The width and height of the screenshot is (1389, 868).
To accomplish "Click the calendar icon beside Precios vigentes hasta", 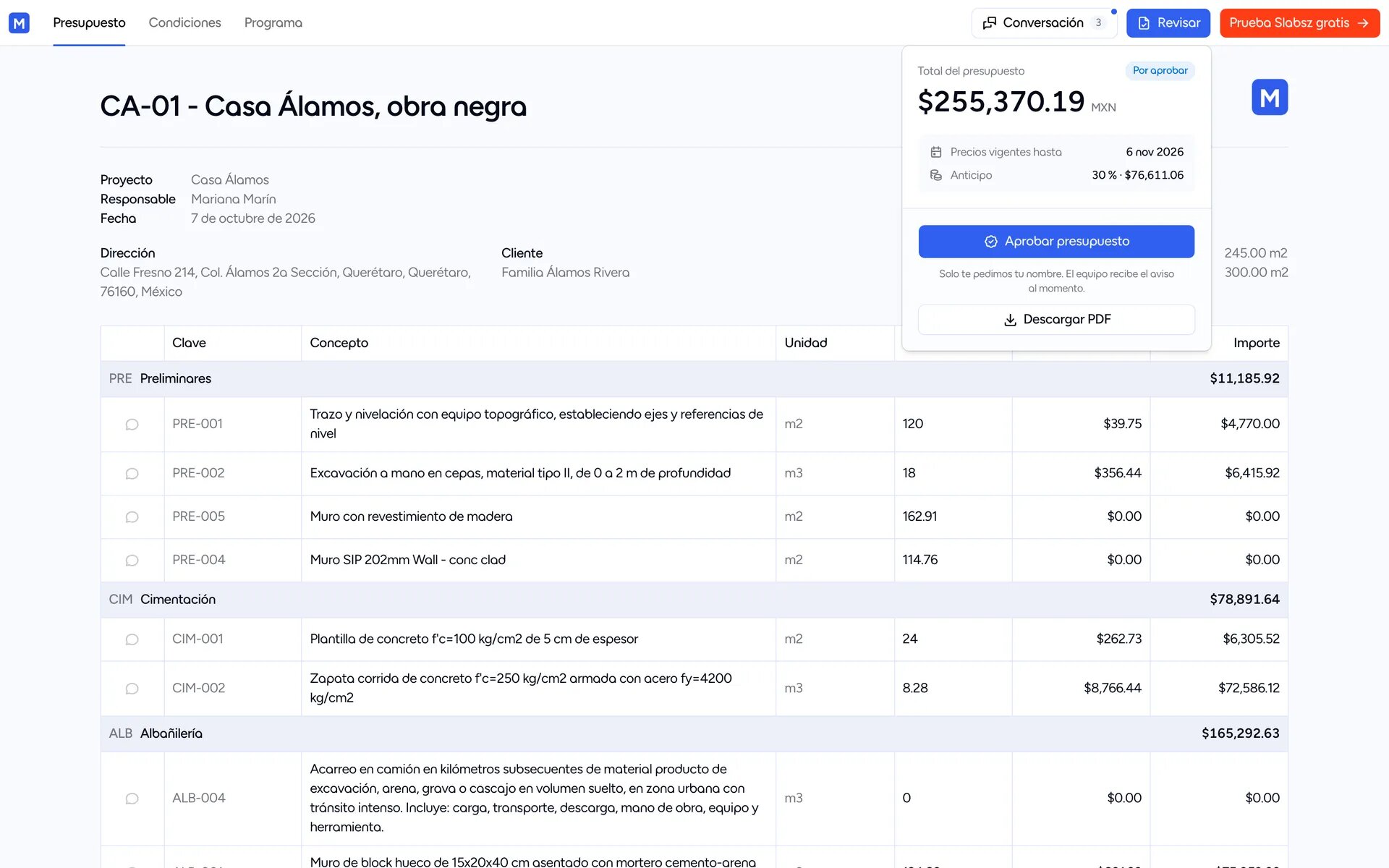I will tap(936, 152).
